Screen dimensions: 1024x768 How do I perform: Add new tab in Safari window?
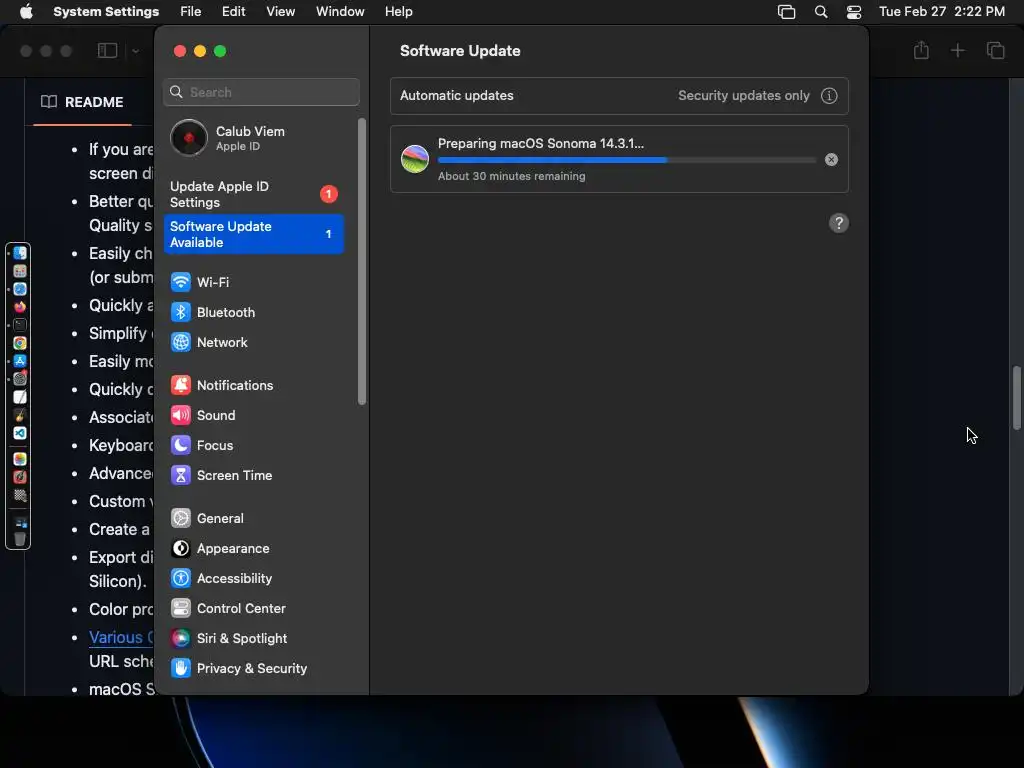tap(957, 50)
